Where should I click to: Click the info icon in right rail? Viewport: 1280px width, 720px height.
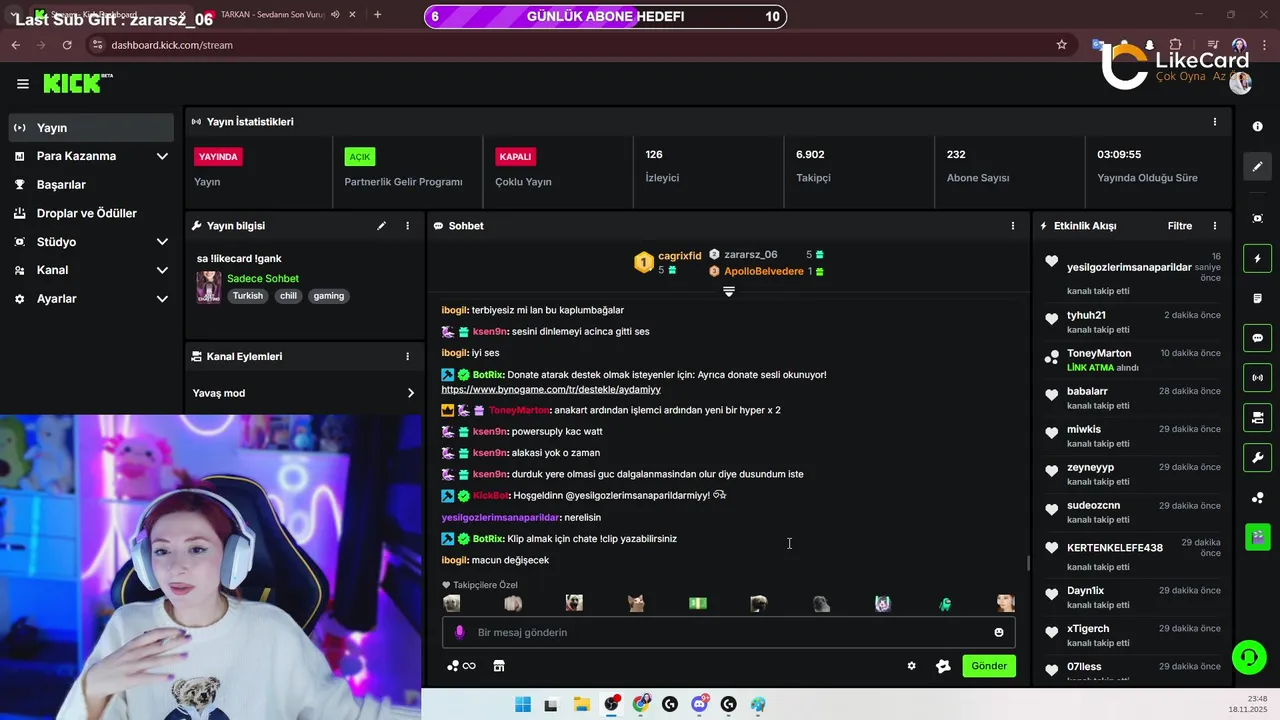click(x=1257, y=127)
